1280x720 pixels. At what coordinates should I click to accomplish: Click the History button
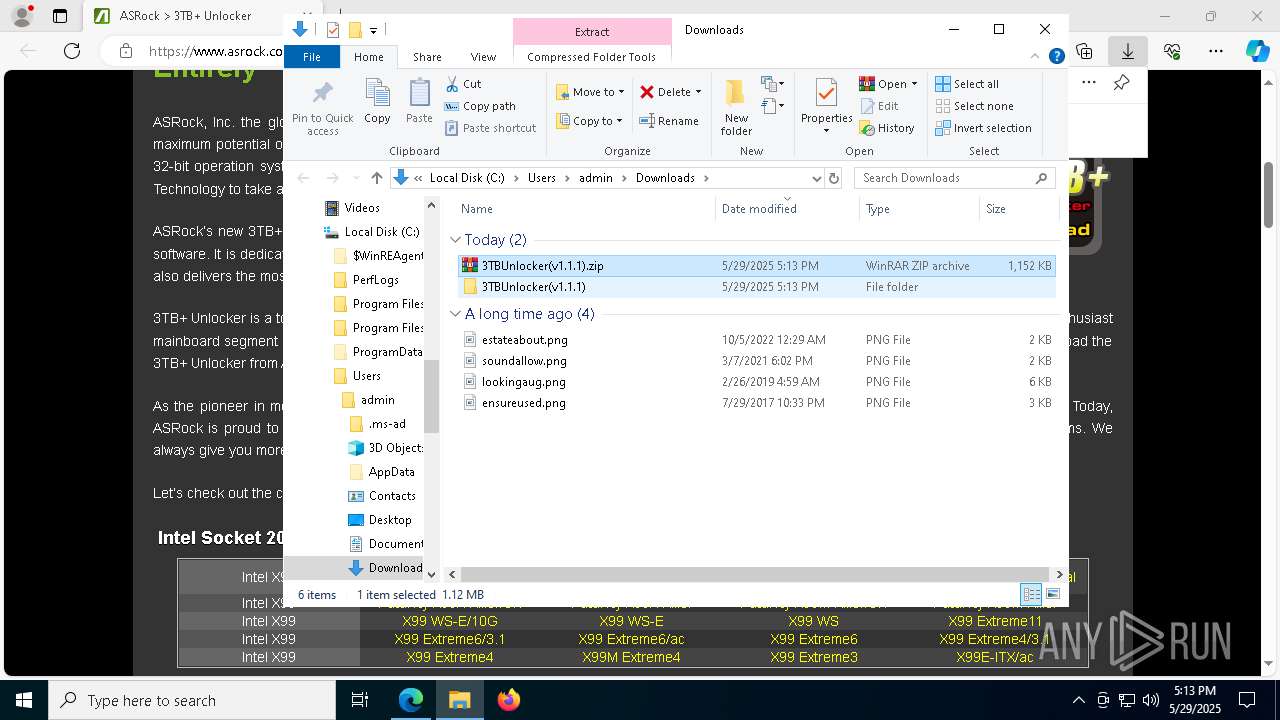887,128
